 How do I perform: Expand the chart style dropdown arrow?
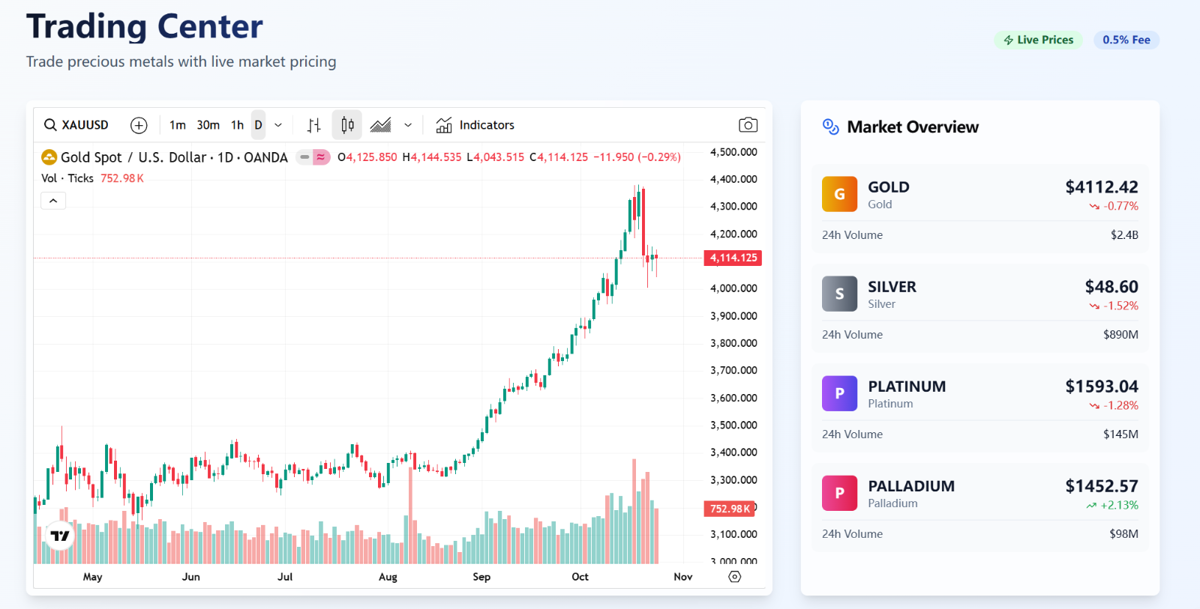[x=408, y=125]
